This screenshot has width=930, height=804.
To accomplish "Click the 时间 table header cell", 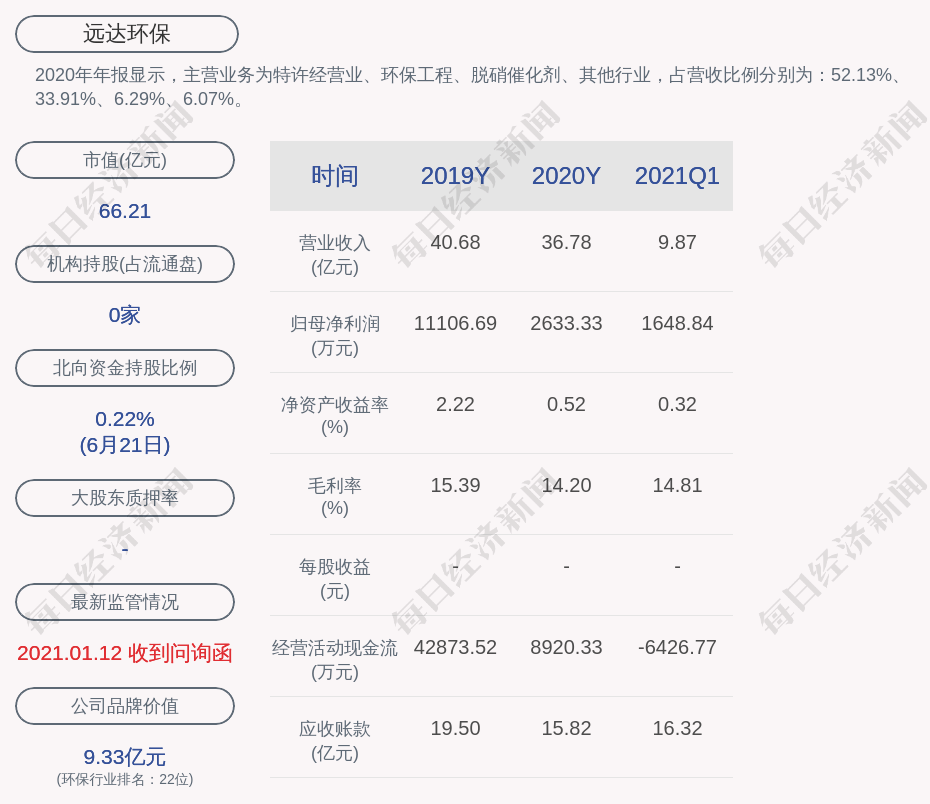I will point(334,176).
